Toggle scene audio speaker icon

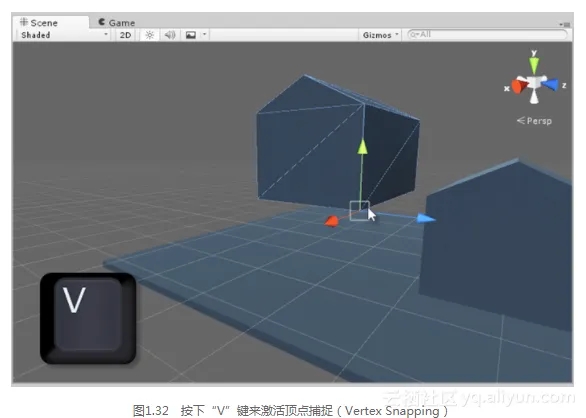click(x=170, y=35)
